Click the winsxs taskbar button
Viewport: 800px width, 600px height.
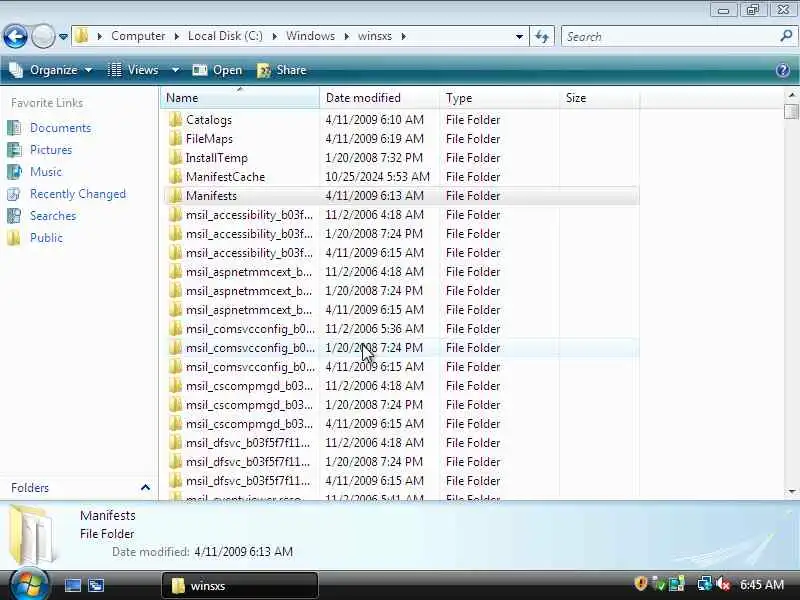pos(240,585)
